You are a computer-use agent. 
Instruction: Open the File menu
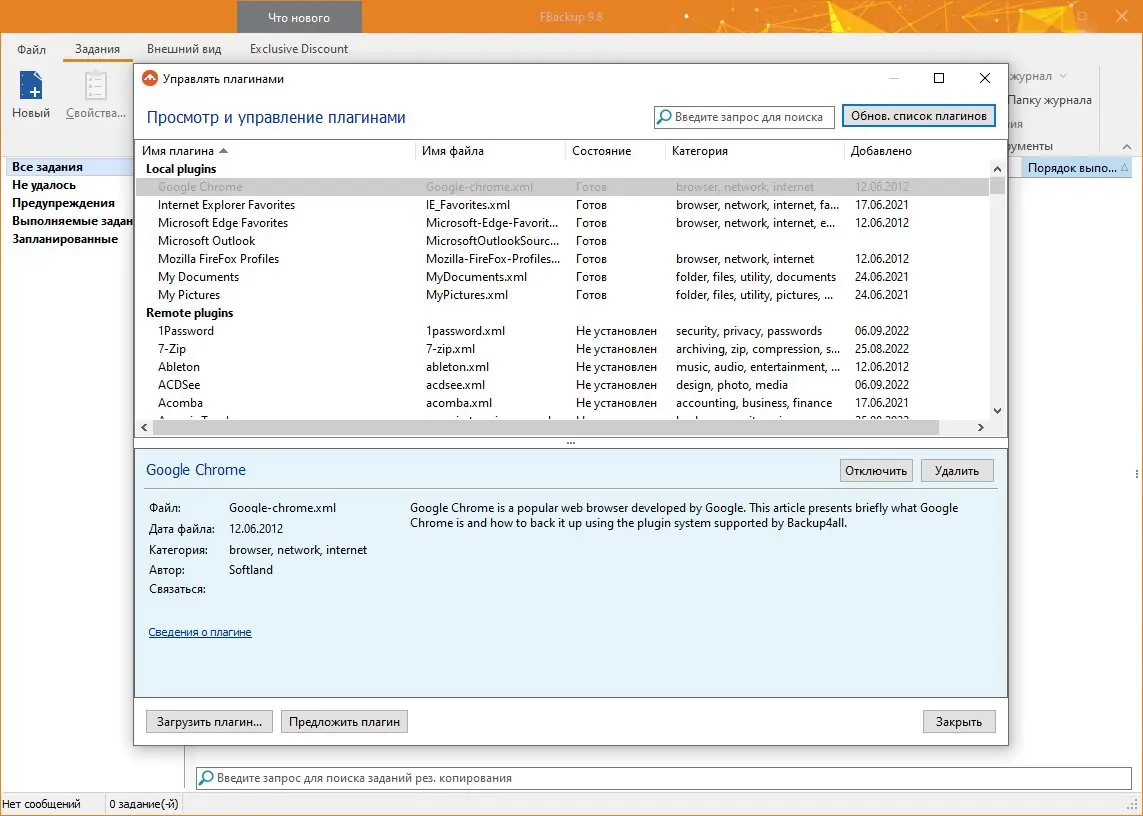point(31,49)
